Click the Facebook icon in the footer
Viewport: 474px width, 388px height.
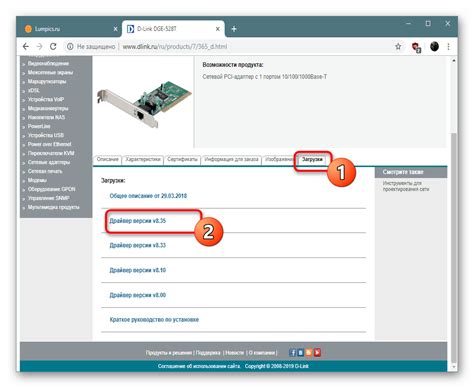click(x=292, y=352)
